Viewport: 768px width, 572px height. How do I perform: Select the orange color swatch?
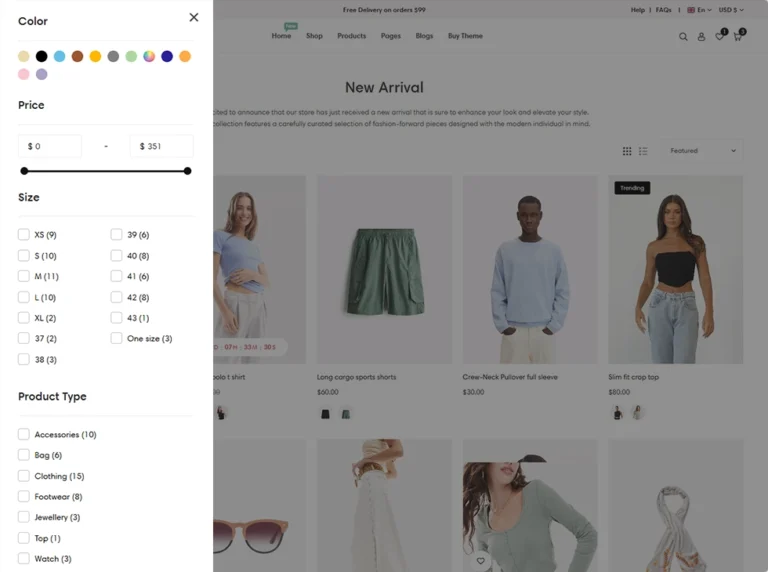[185, 56]
